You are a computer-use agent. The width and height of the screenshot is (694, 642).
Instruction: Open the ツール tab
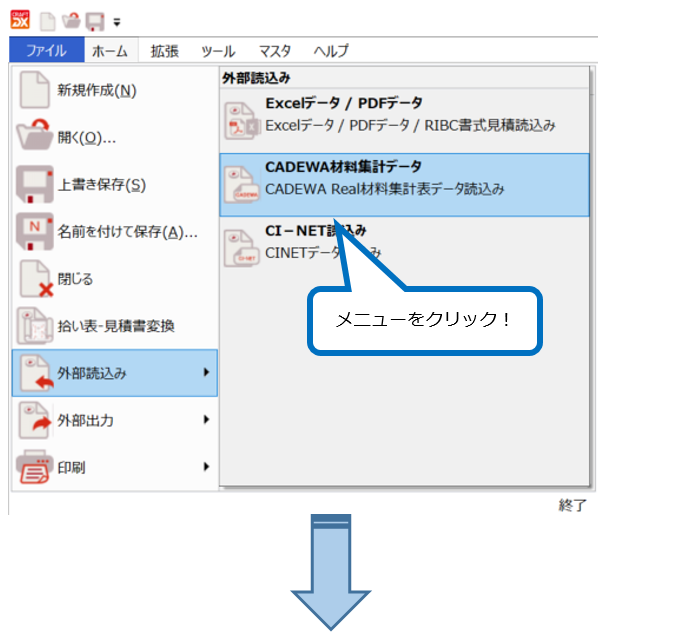[218, 50]
